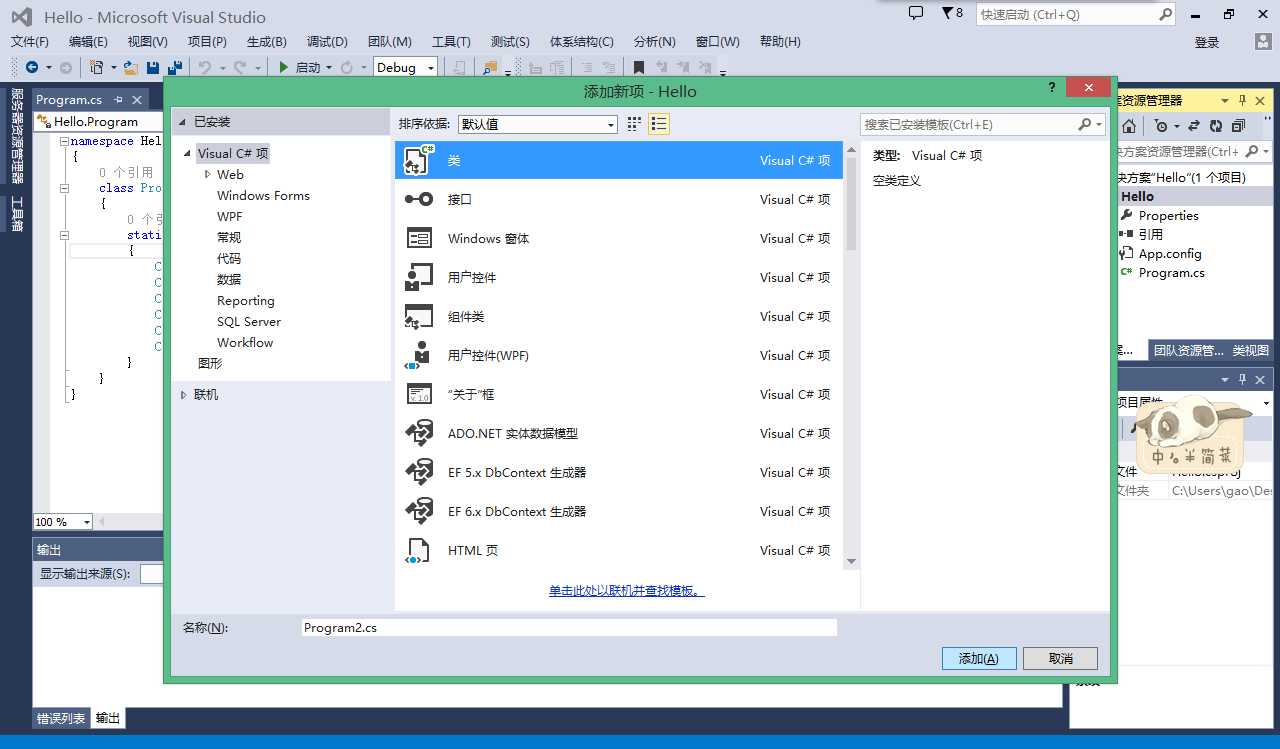Choose the 组件类 template

tap(619, 316)
